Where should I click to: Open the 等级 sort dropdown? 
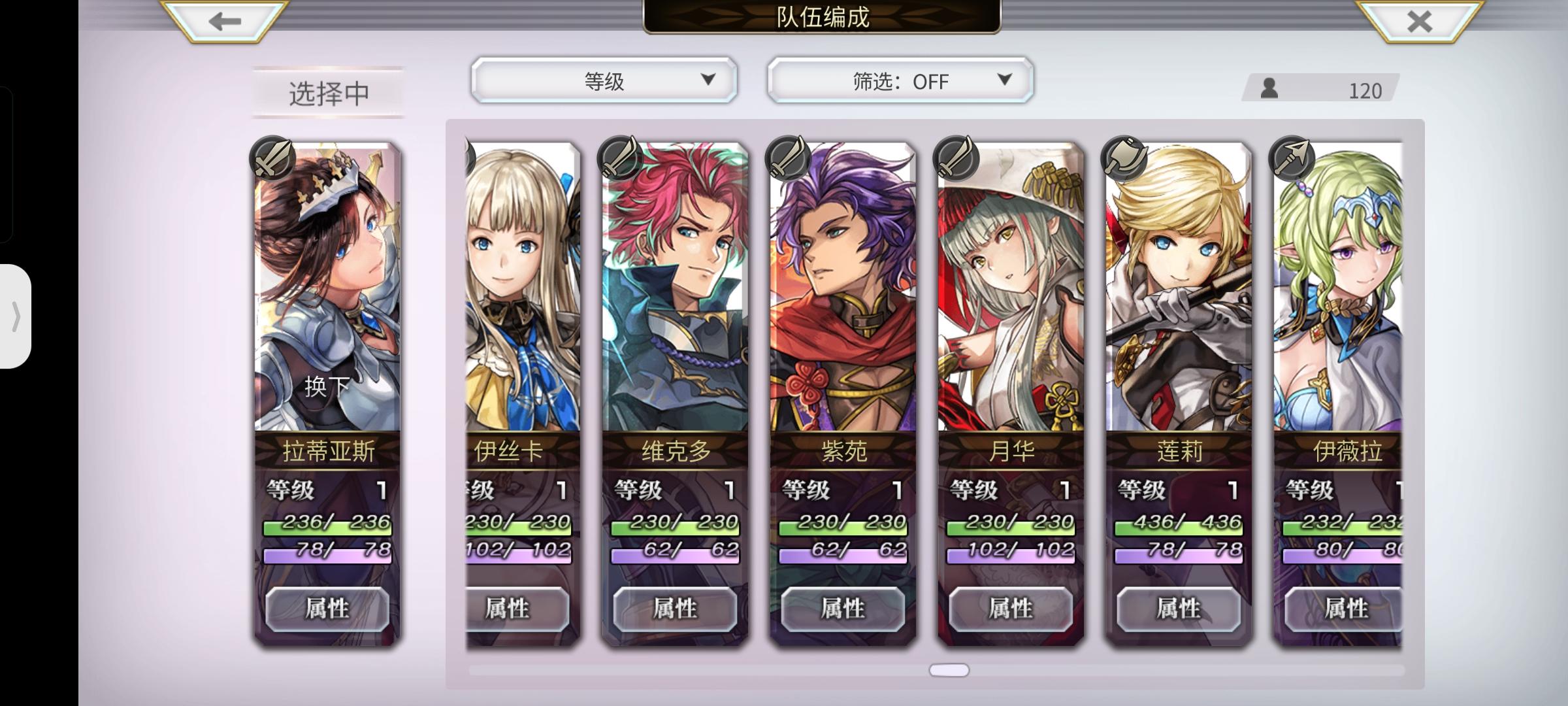(x=604, y=80)
